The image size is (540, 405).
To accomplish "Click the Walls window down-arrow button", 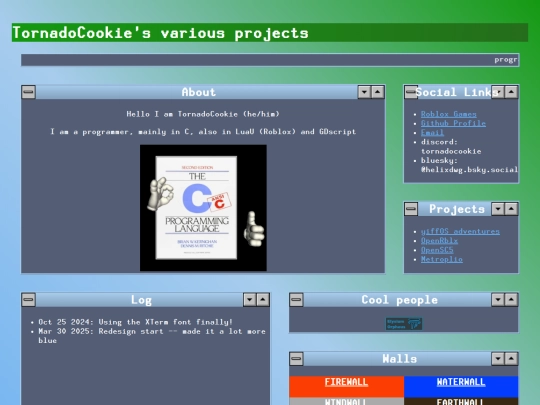I will 498,359.
